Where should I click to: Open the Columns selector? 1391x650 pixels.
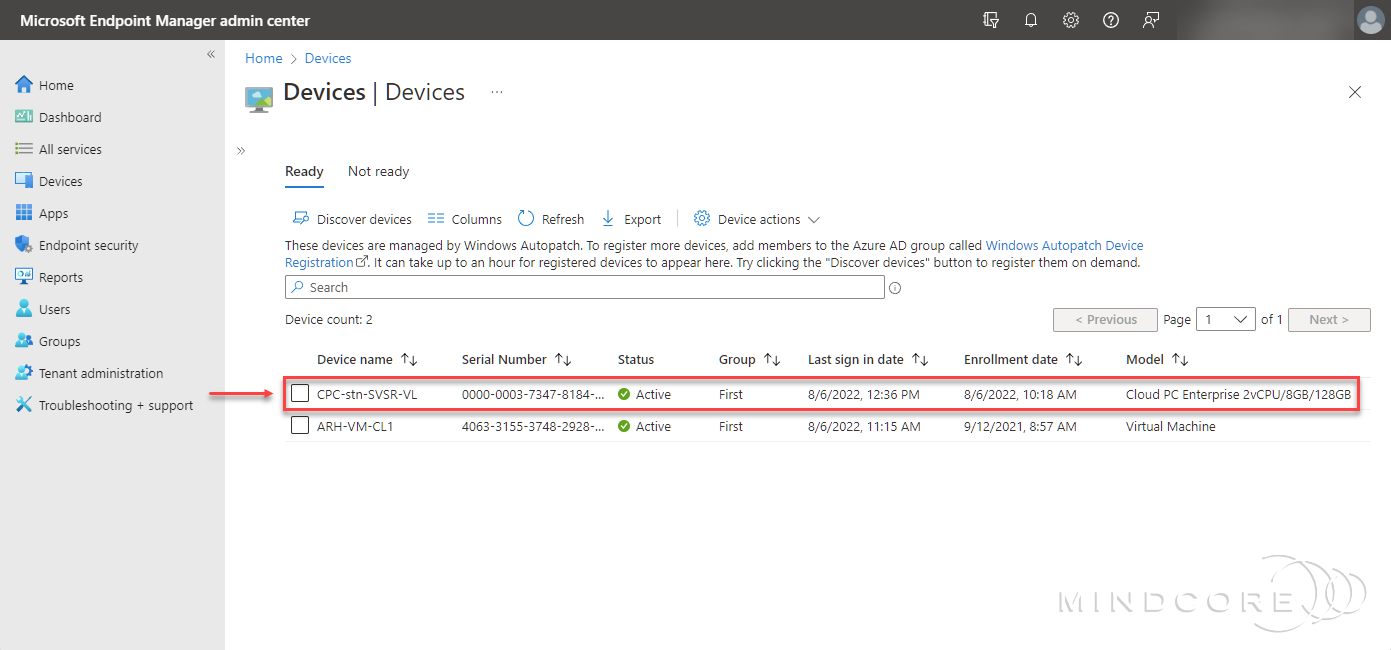[x=464, y=218]
